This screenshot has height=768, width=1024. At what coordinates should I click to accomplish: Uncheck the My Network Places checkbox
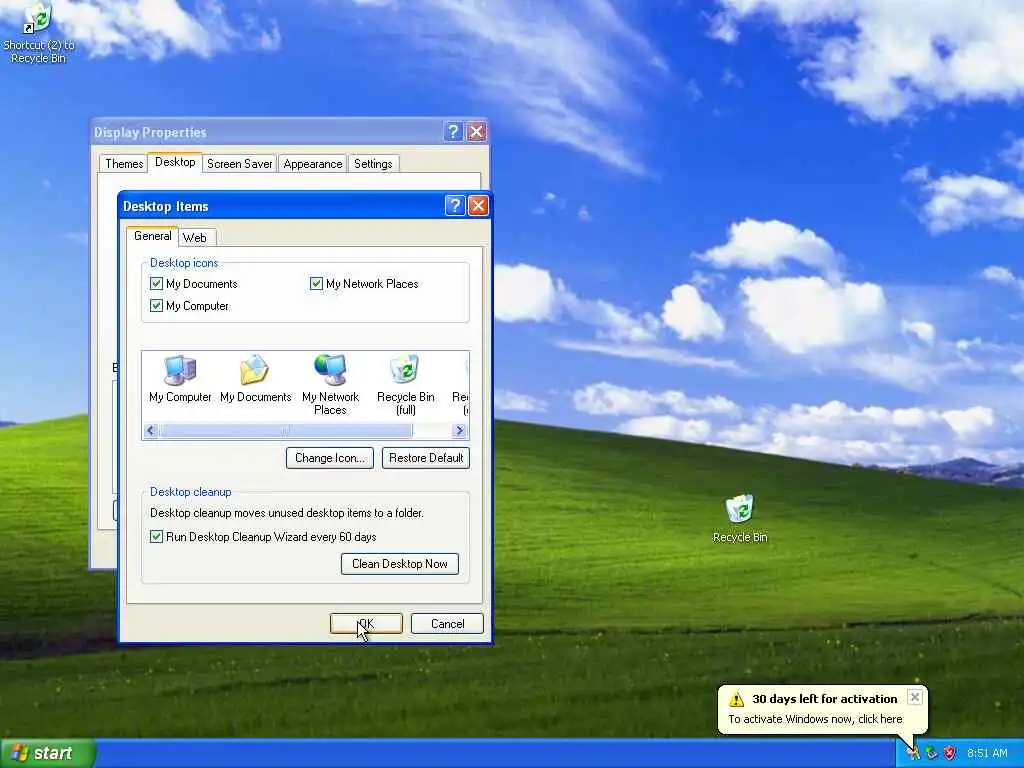(316, 283)
